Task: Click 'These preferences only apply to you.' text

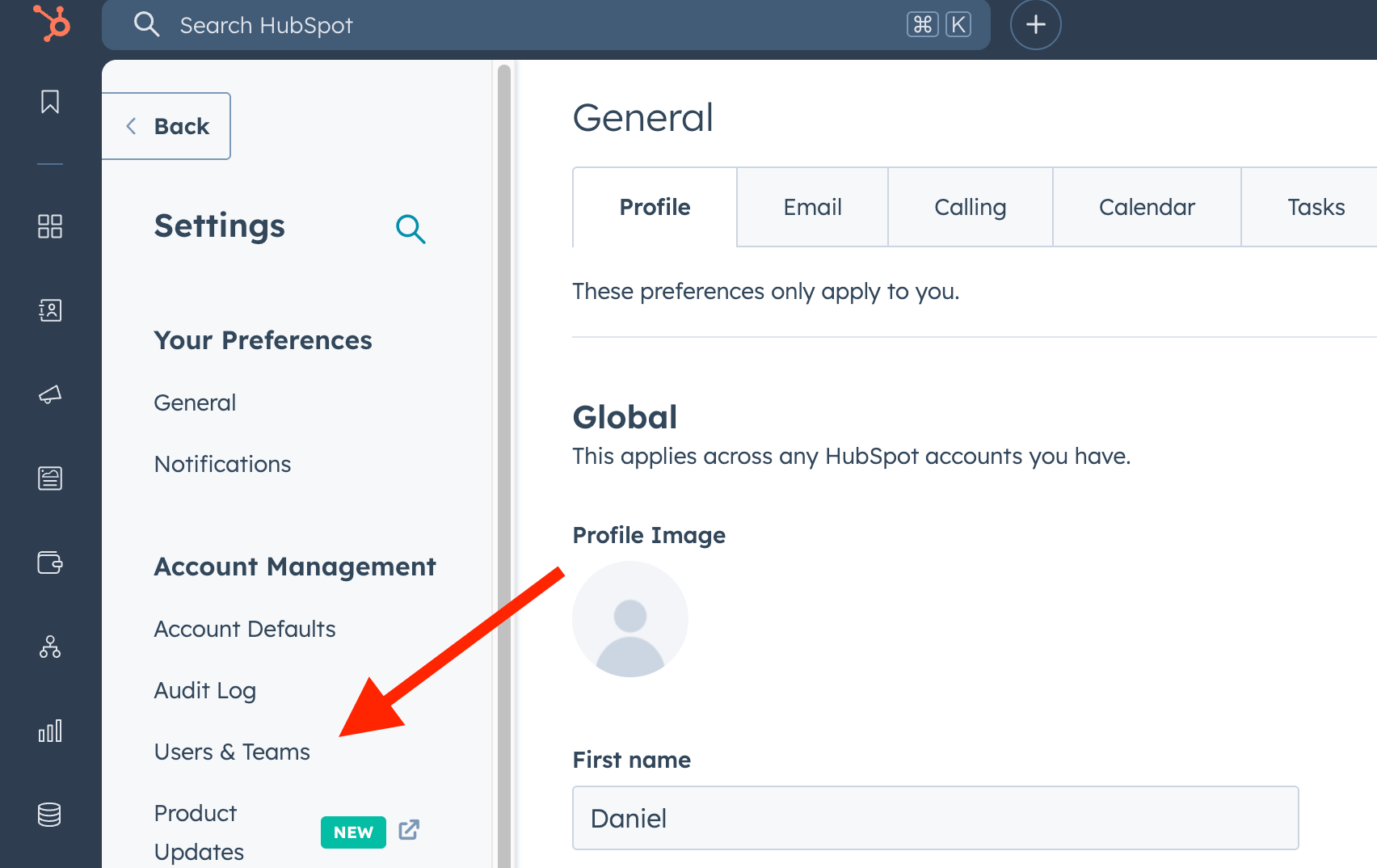Action: [766, 291]
